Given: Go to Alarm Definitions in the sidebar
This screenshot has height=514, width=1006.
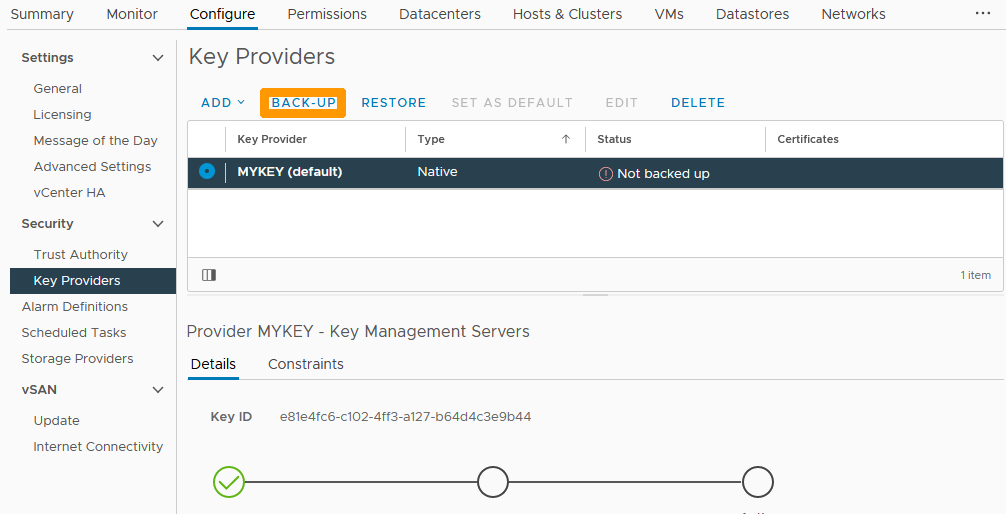Looking at the screenshot, I should (75, 307).
